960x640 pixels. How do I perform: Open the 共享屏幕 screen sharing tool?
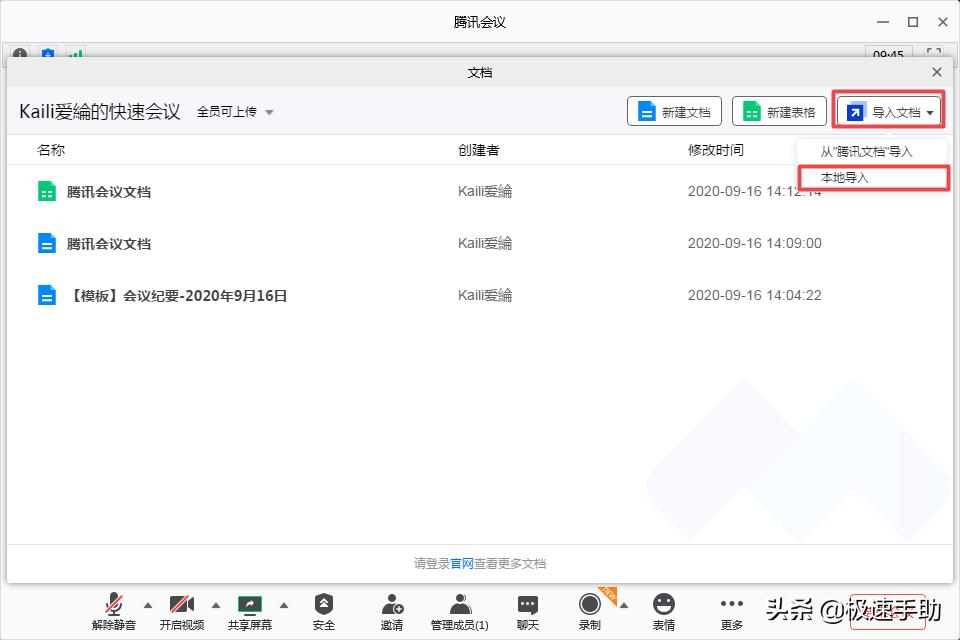coord(249,611)
